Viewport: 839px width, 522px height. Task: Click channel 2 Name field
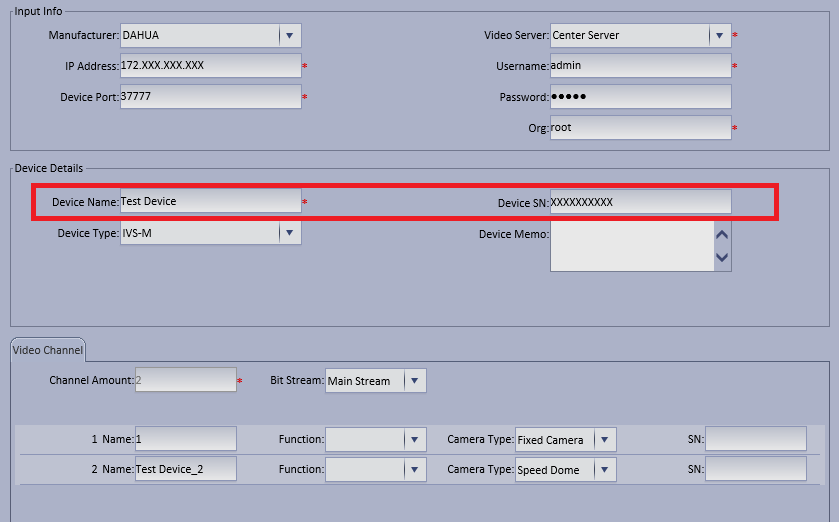pyautogui.click(x=185, y=470)
